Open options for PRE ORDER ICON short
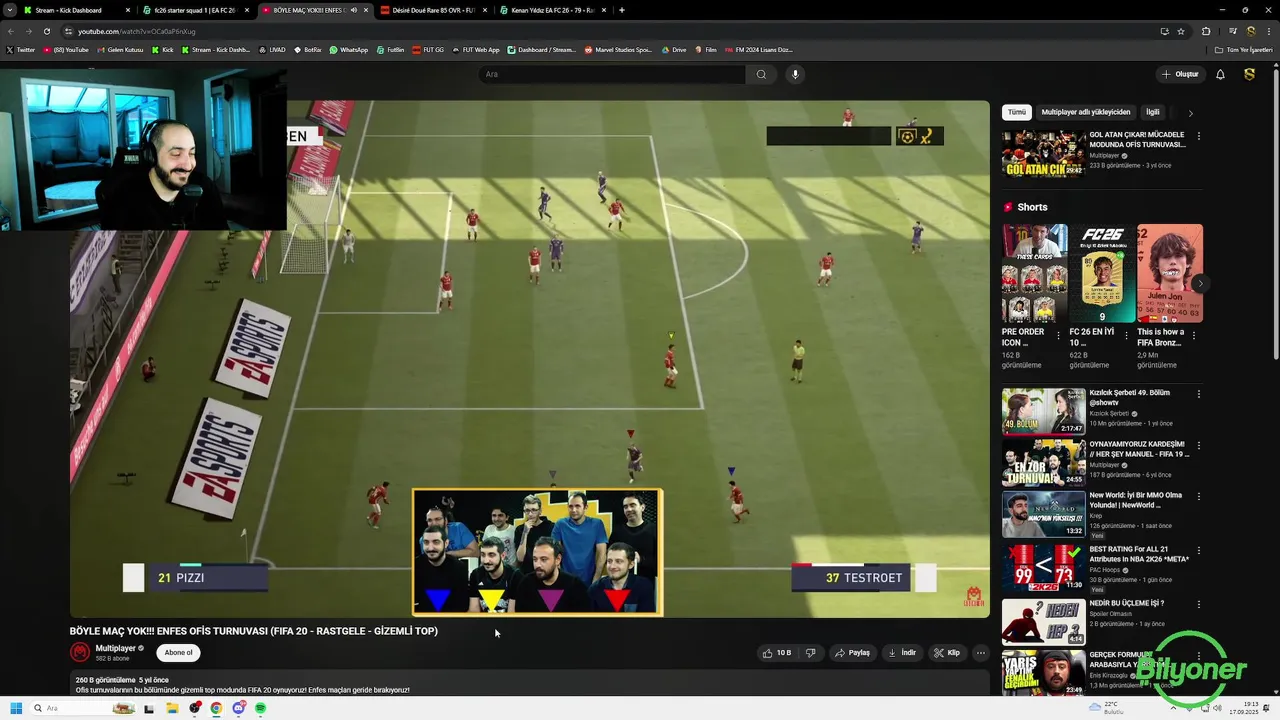The height and width of the screenshot is (720, 1280). coord(1058,337)
